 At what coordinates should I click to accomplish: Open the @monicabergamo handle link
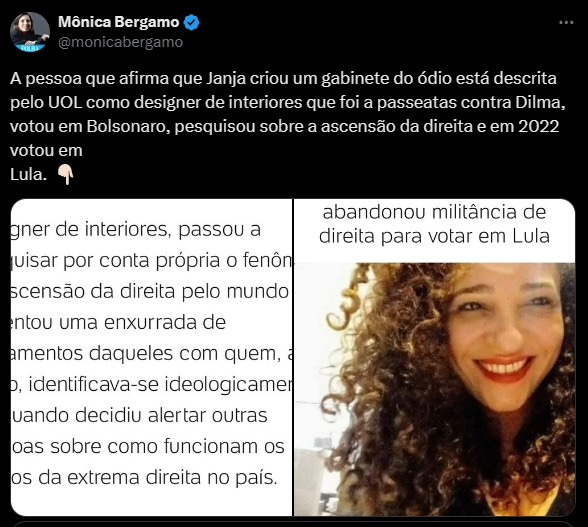[120, 42]
